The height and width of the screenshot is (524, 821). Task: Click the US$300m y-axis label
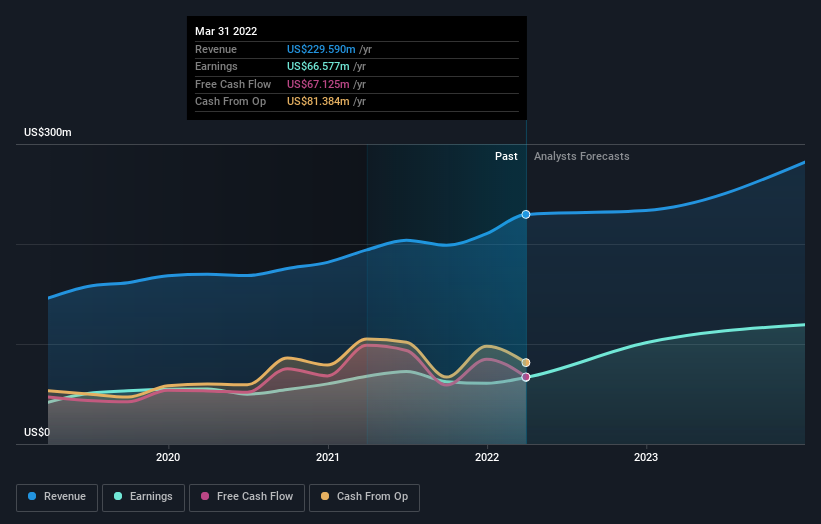coord(48,132)
